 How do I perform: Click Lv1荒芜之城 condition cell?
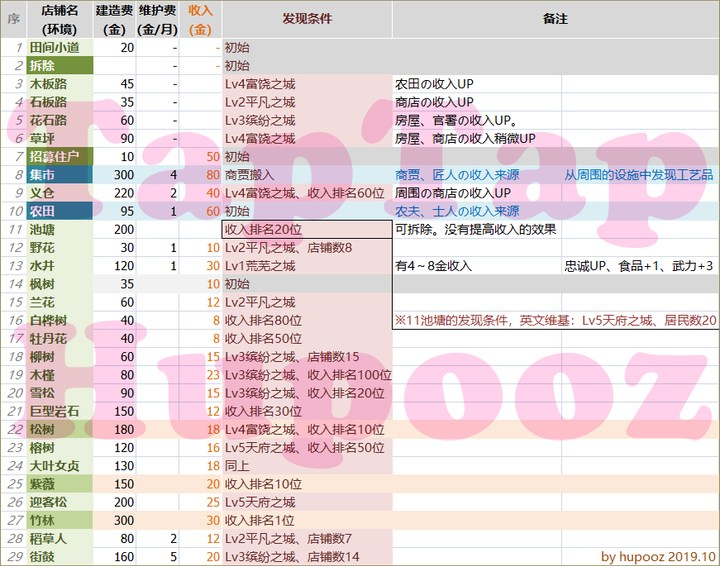coord(307,266)
